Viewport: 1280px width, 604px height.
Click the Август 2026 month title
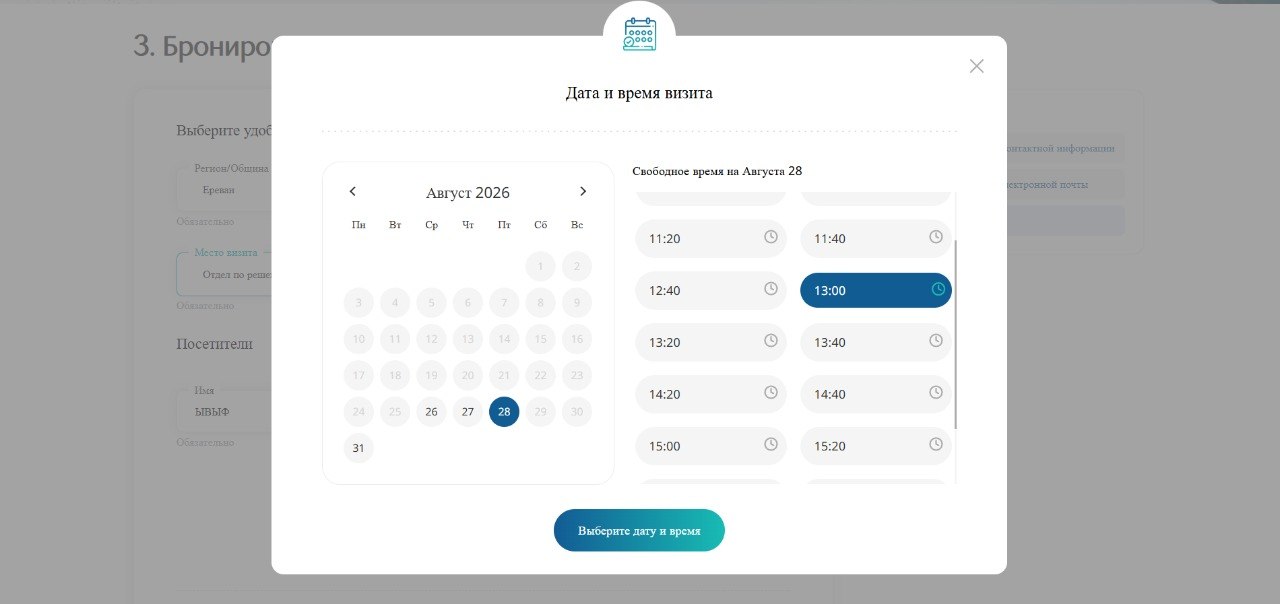468,193
